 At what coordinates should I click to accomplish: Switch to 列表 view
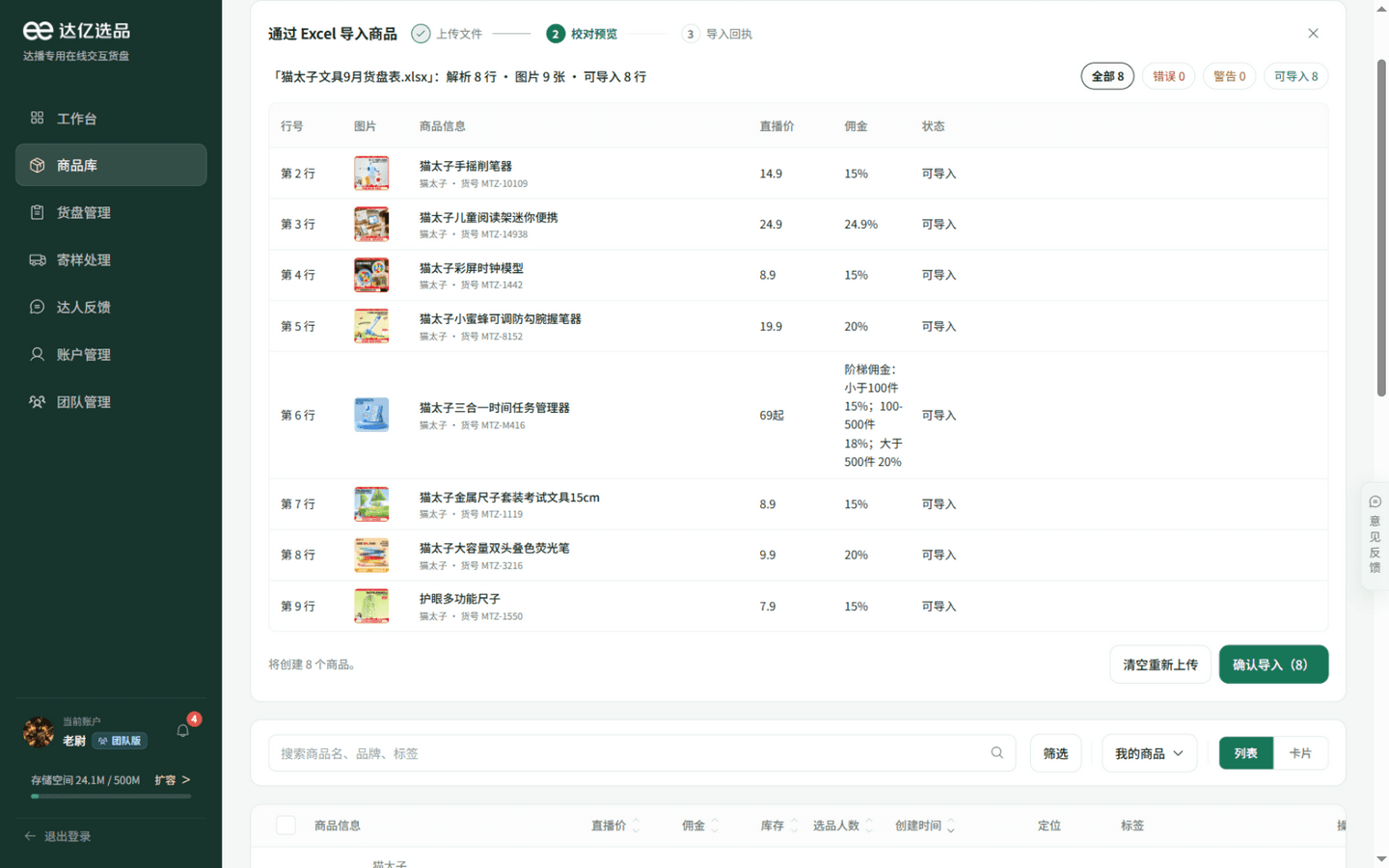pyautogui.click(x=1246, y=753)
